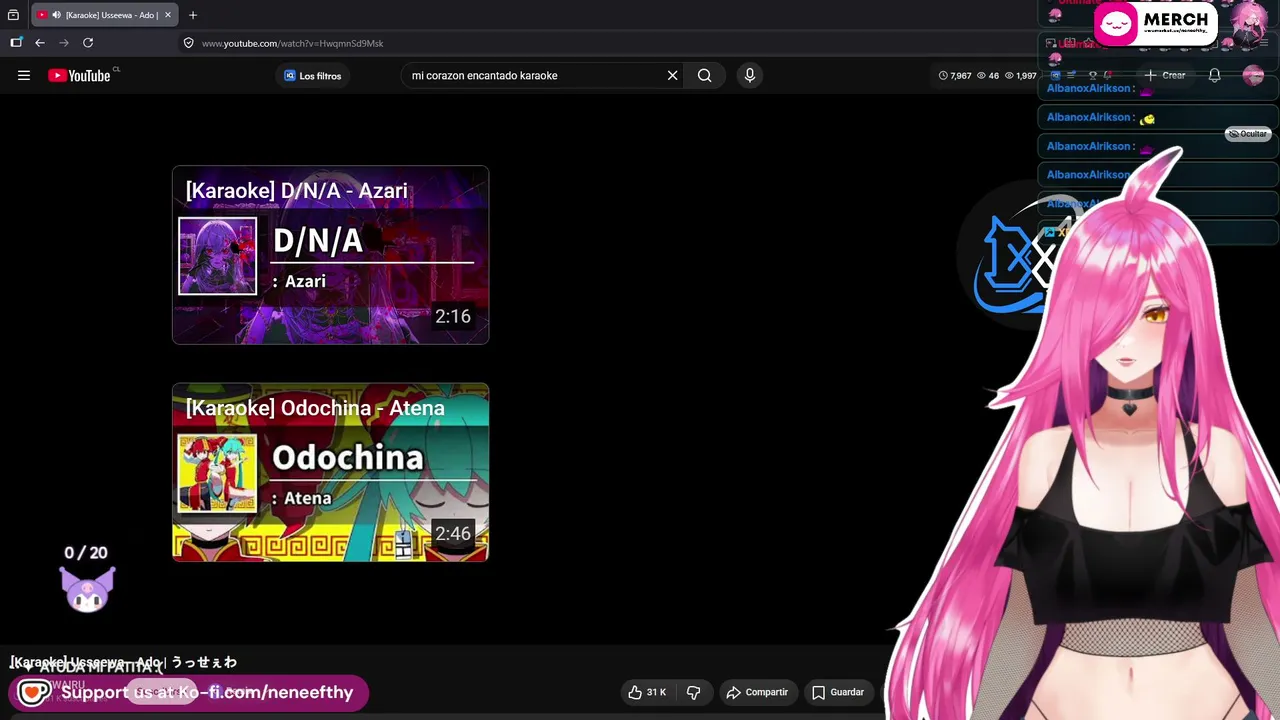
Task: Click the purple Kuromi goal icon
Action: 87,589
